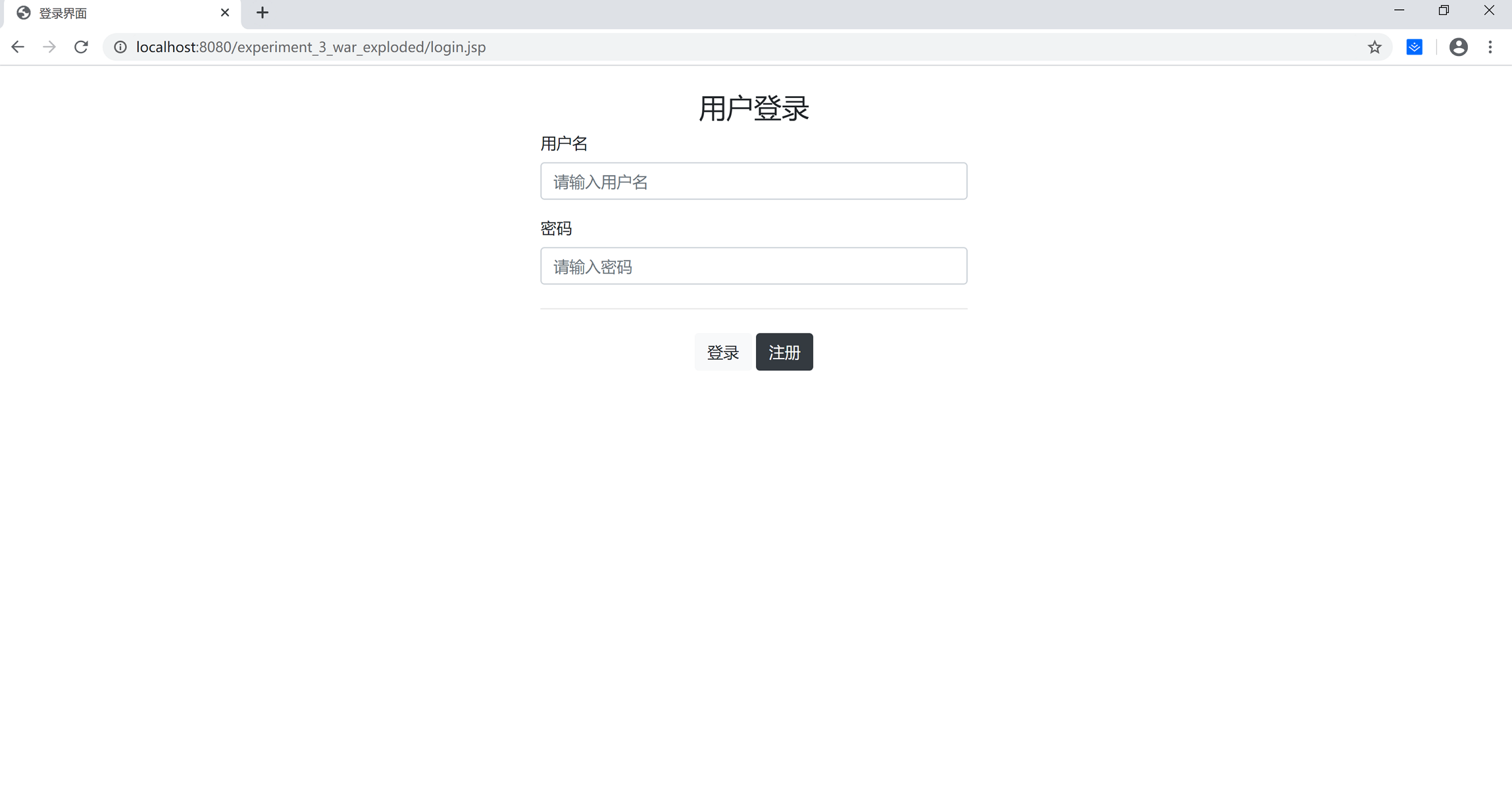Click the 用户名 label text
This screenshot has width=1512, height=808.
563,143
